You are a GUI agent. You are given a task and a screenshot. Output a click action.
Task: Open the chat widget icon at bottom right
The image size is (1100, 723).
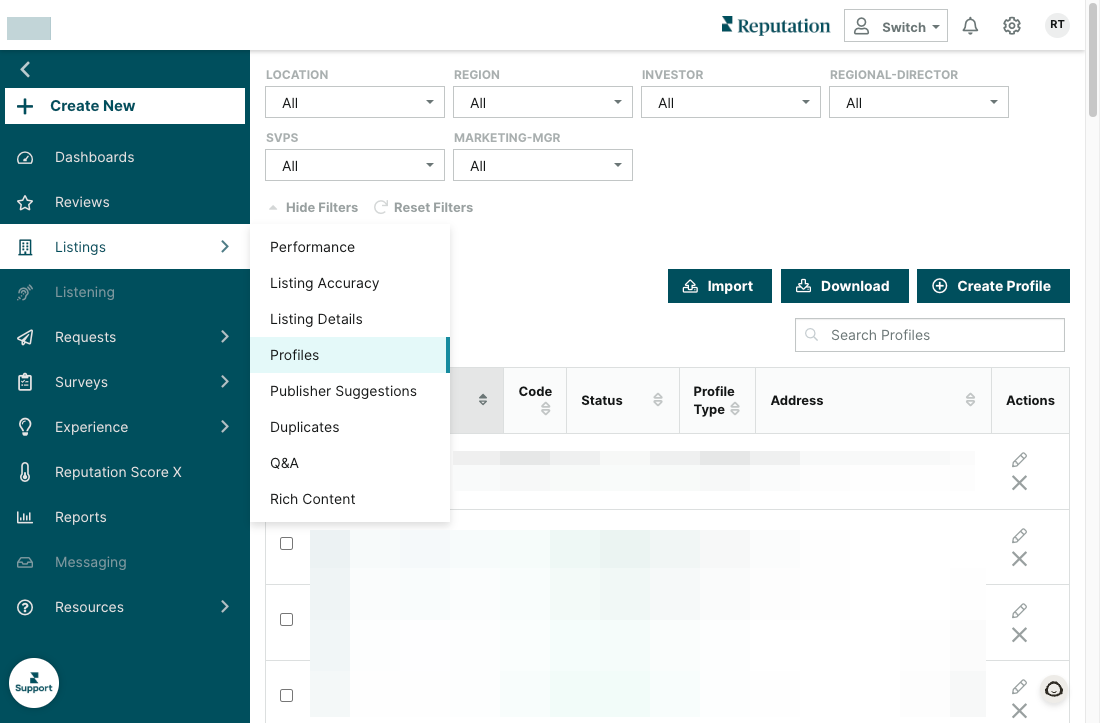pos(1054,689)
